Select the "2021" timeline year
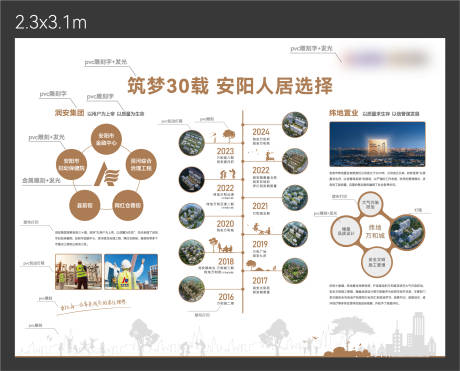Viewport: 460px width, 371px height. pos(260,206)
